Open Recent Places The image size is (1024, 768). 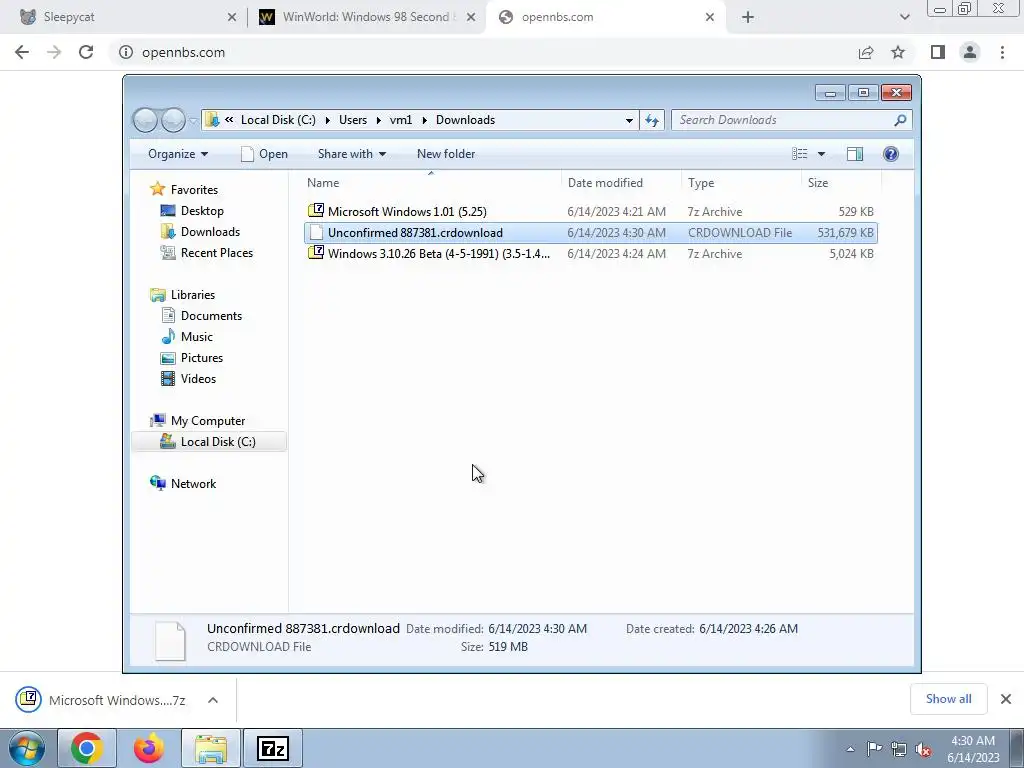pos(206,253)
